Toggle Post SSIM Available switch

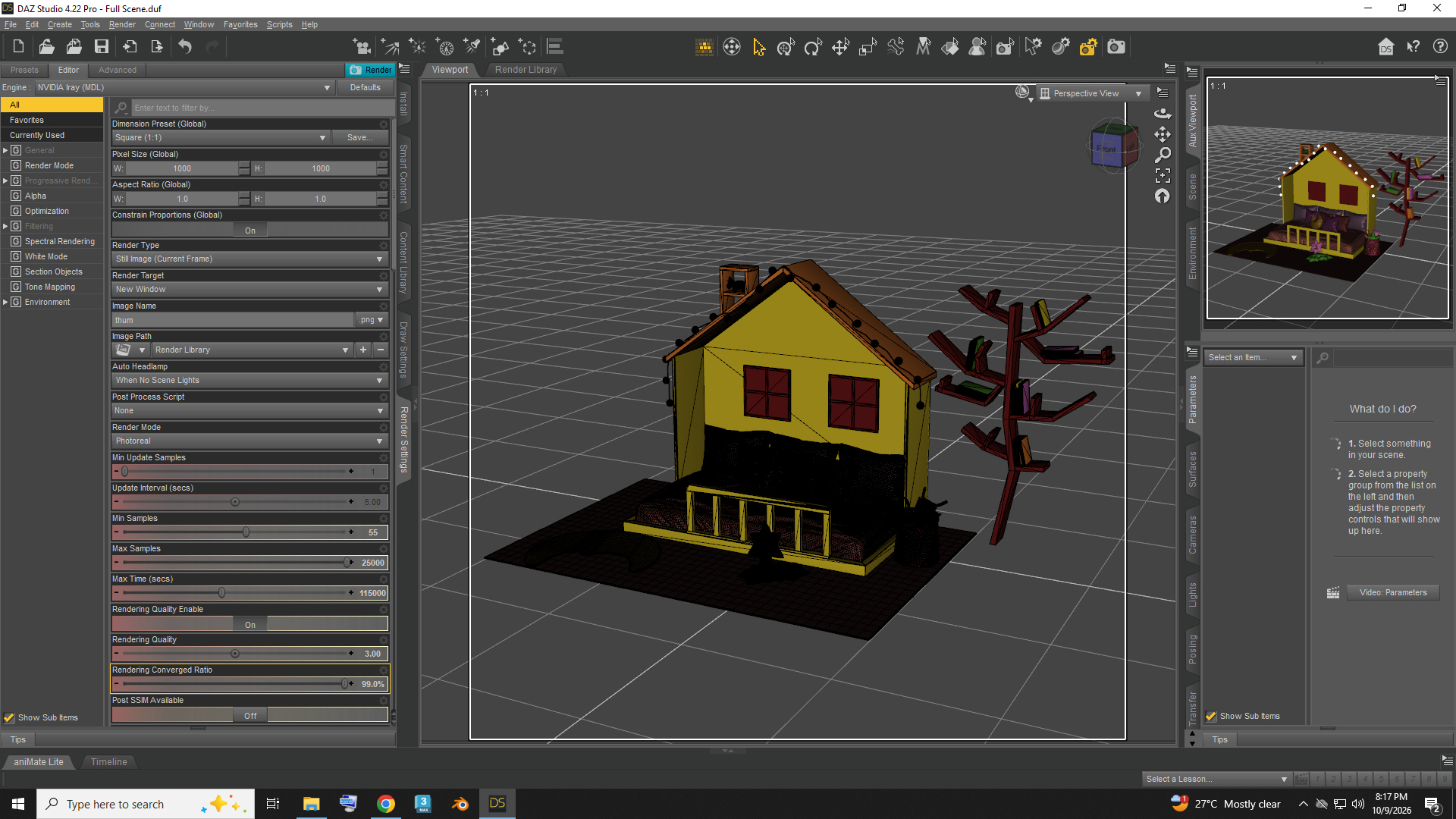tap(250, 716)
